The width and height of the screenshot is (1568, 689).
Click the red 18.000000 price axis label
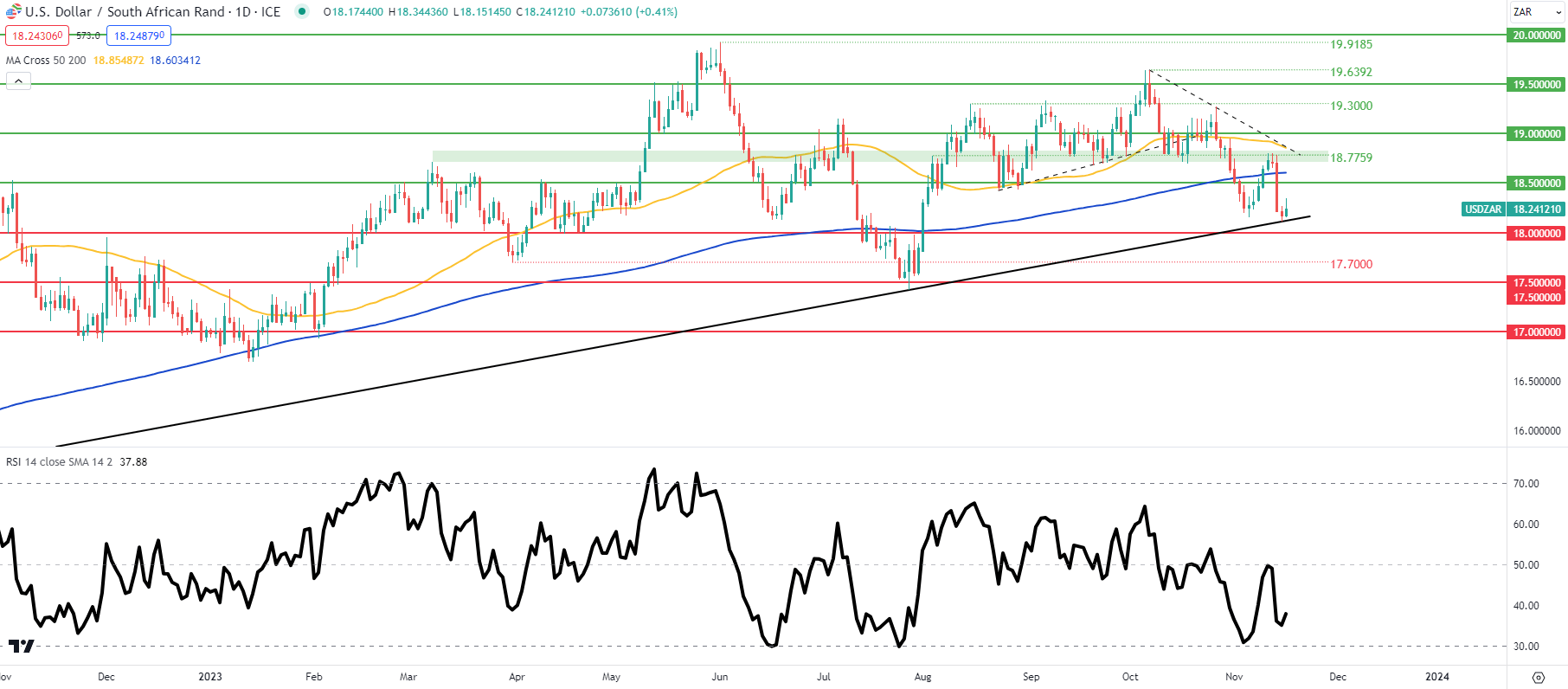[1537, 234]
